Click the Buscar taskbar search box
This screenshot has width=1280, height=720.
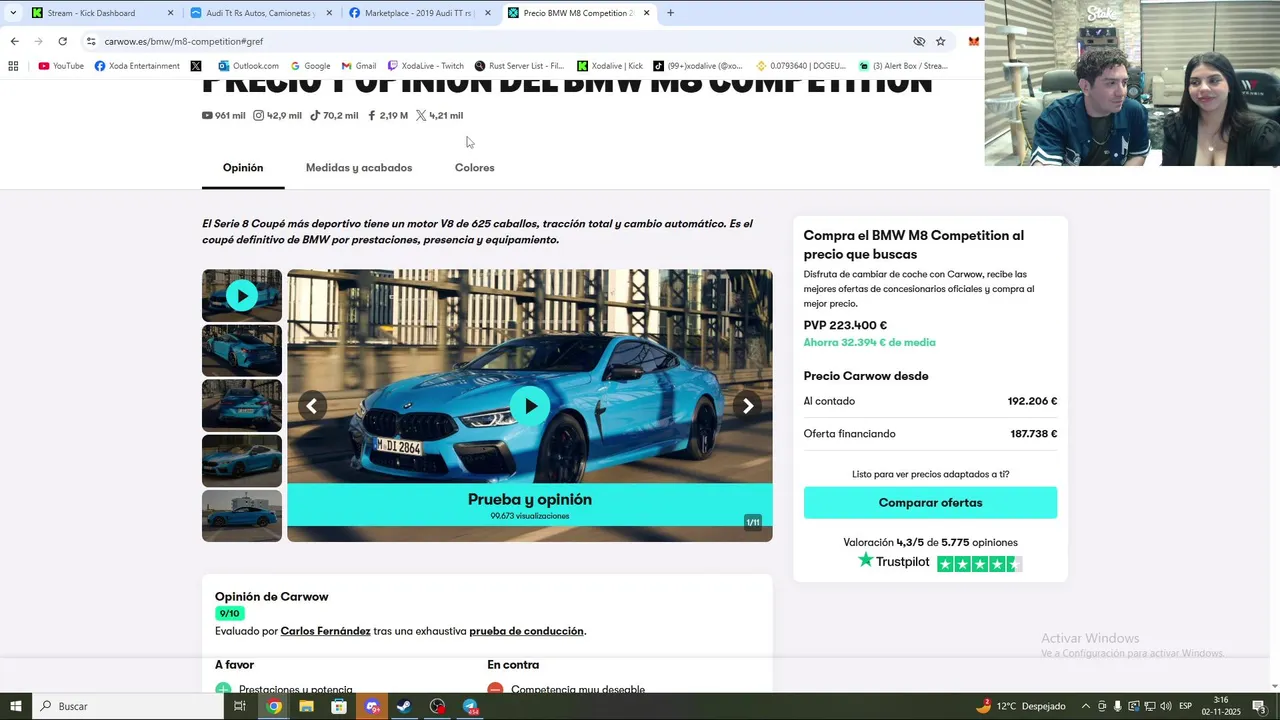click(x=128, y=706)
